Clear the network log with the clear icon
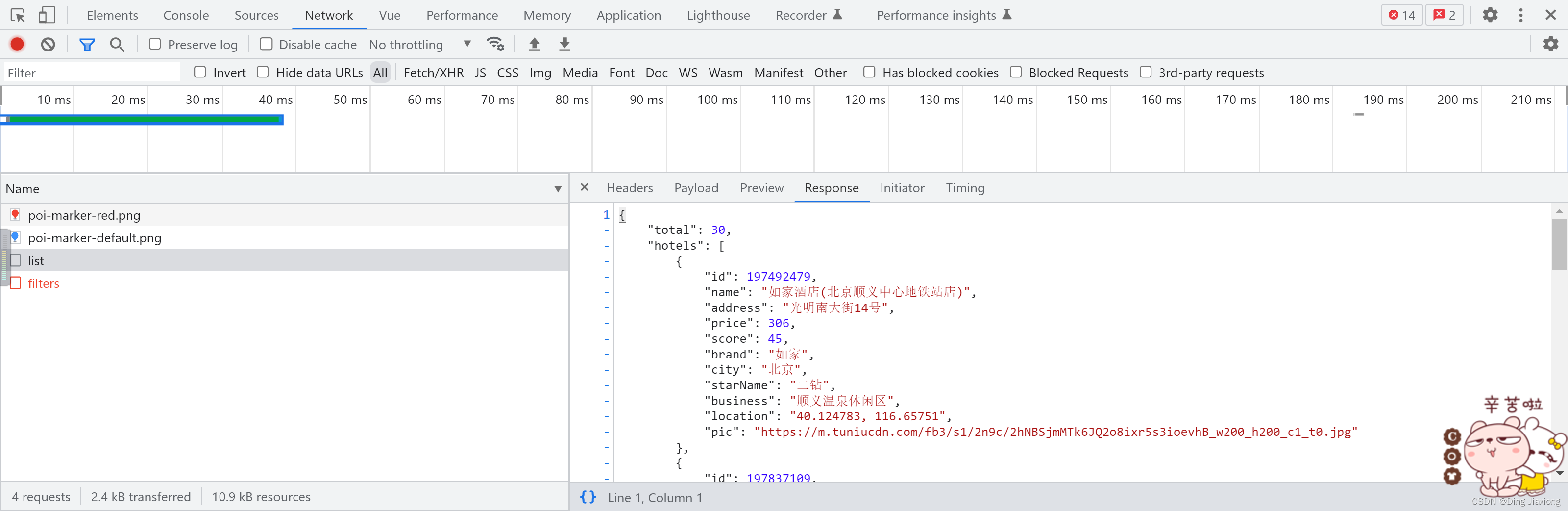This screenshot has width=1568, height=511. pyautogui.click(x=48, y=44)
